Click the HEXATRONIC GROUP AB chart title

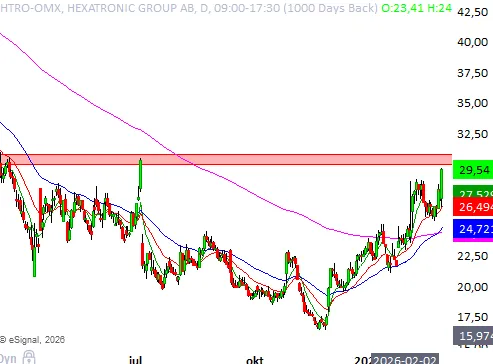tap(130, 8)
